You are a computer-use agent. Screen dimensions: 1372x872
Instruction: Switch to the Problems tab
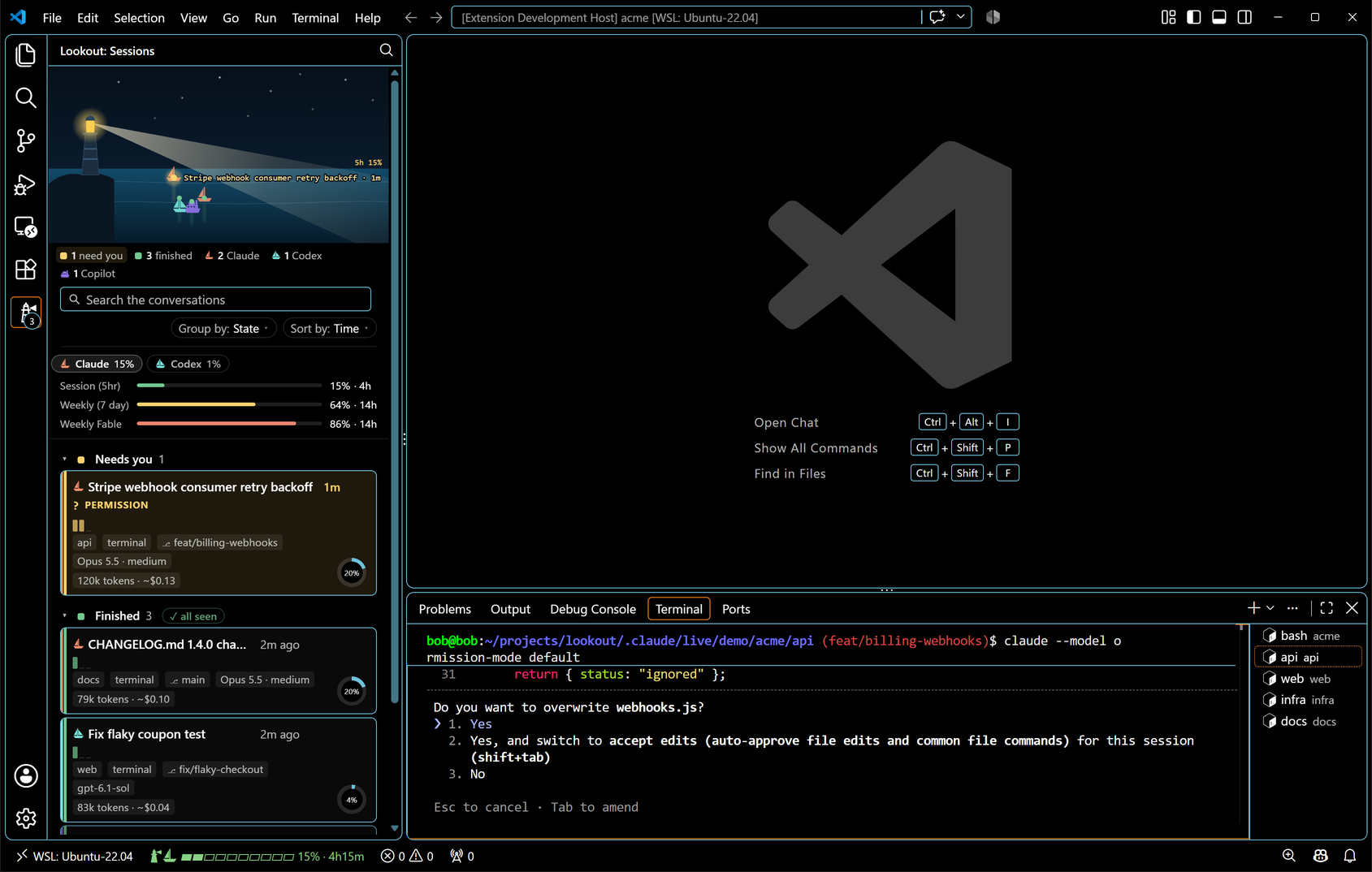pyautogui.click(x=444, y=609)
